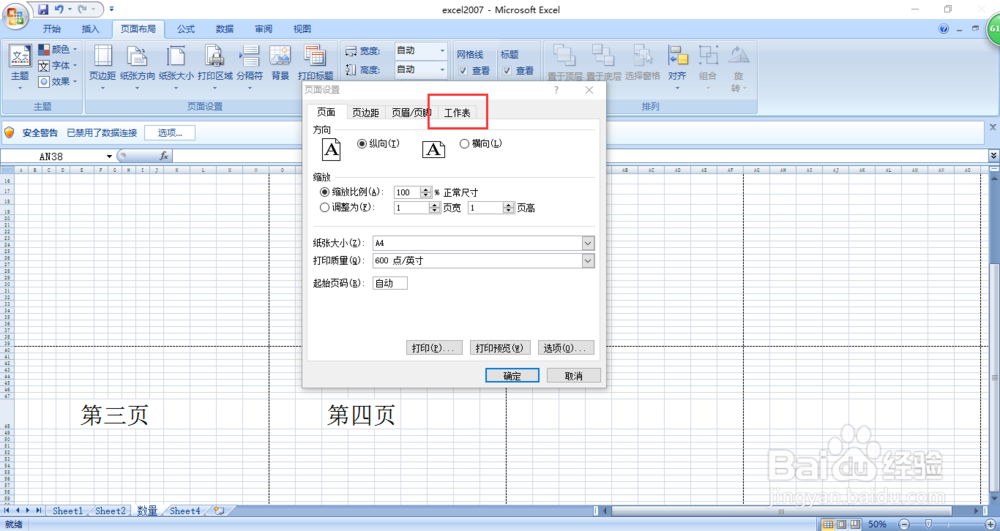Switch to the 页眉/页脚 dialog tab
1000x531 pixels.
[x=411, y=113]
